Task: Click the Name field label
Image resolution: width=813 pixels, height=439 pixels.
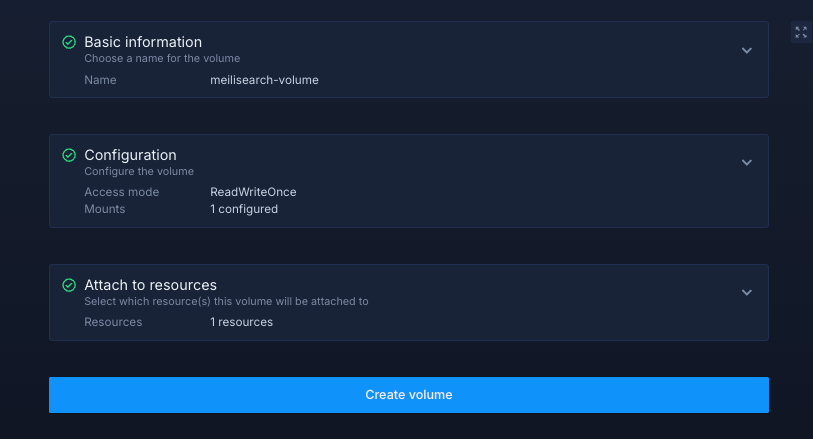Action: (100, 80)
